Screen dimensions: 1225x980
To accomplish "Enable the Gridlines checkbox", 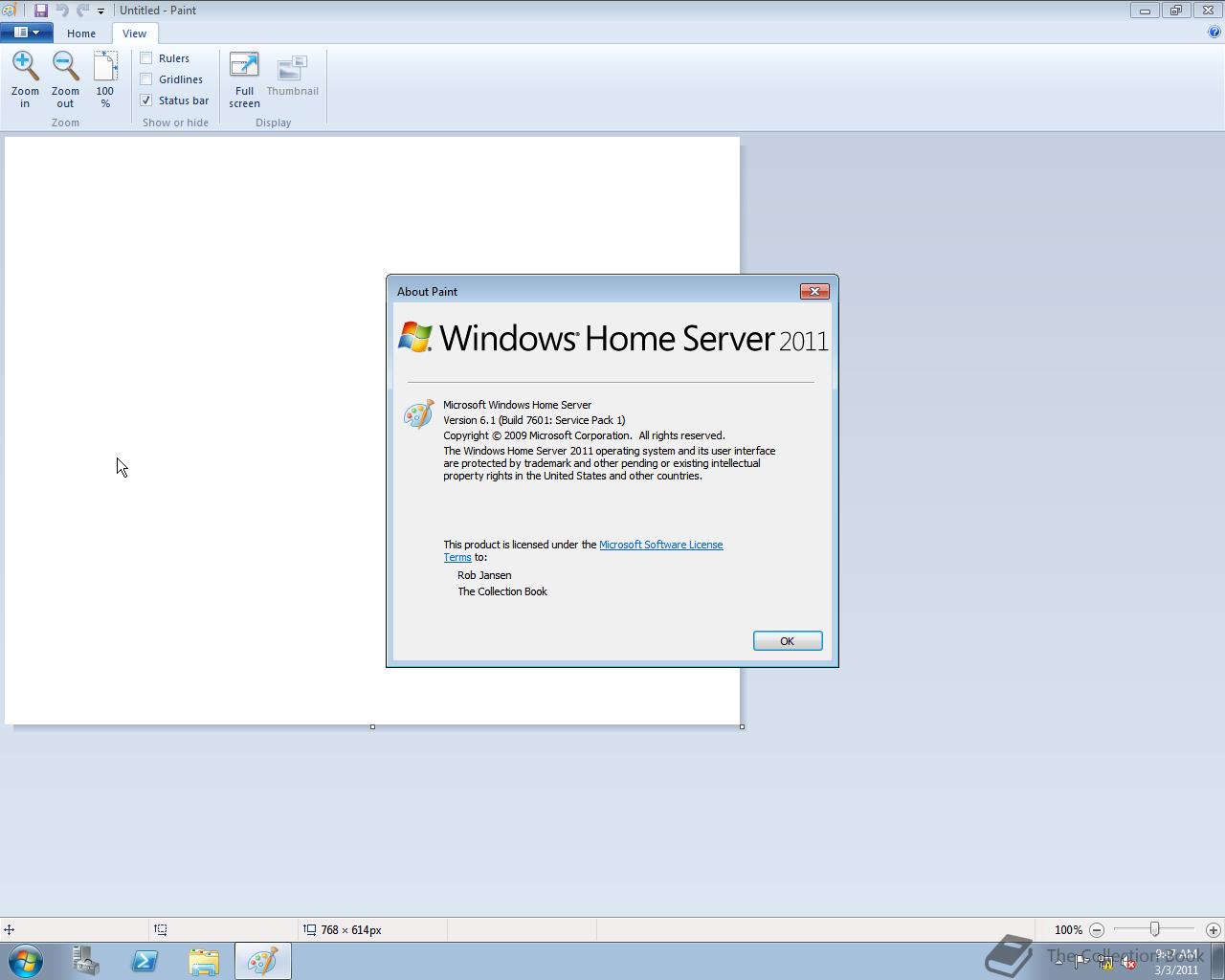I will click(146, 79).
